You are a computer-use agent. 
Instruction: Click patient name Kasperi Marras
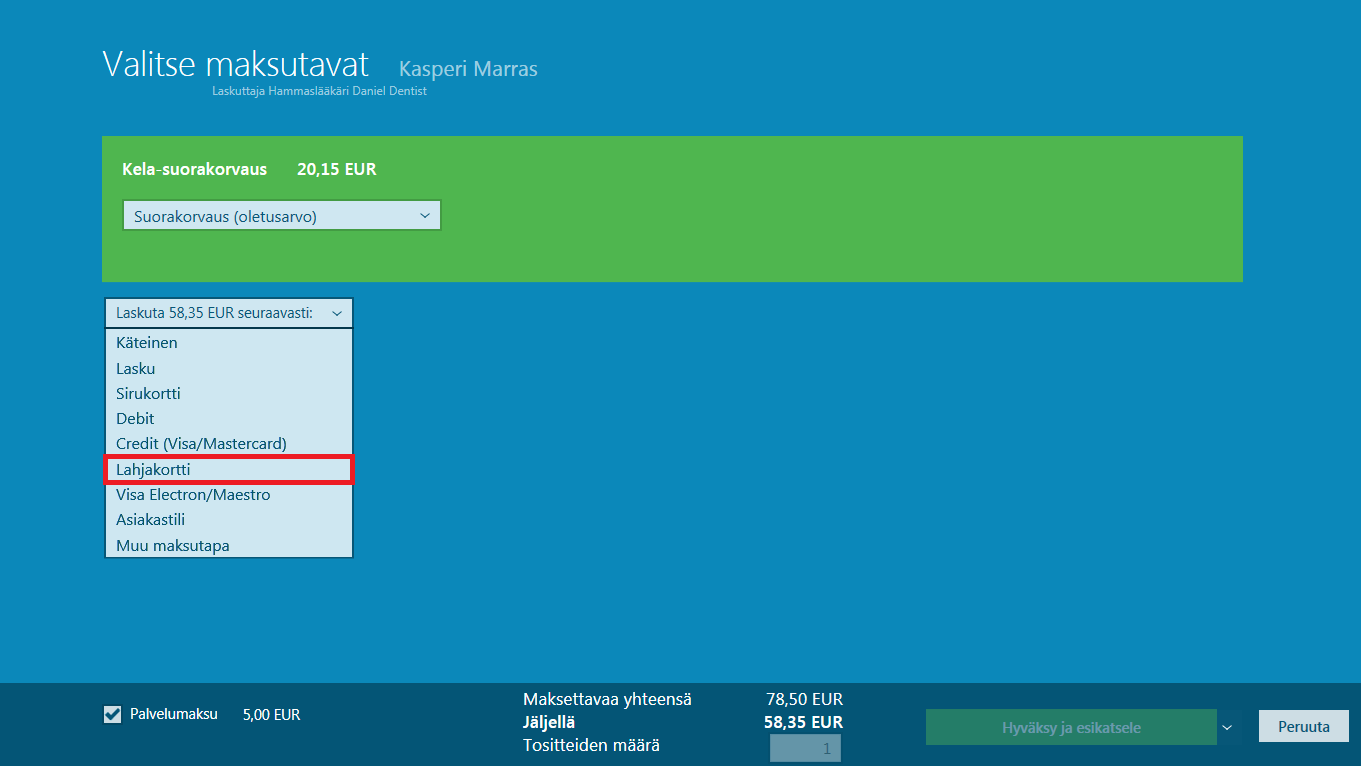coord(468,69)
